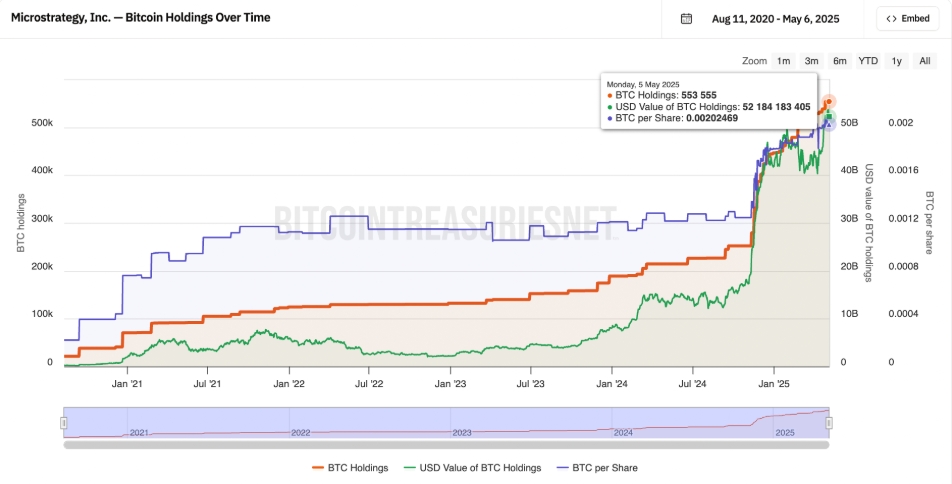Click the 50B axis label
This screenshot has width=952, height=484.
pyautogui.click(x=848, y=123)
